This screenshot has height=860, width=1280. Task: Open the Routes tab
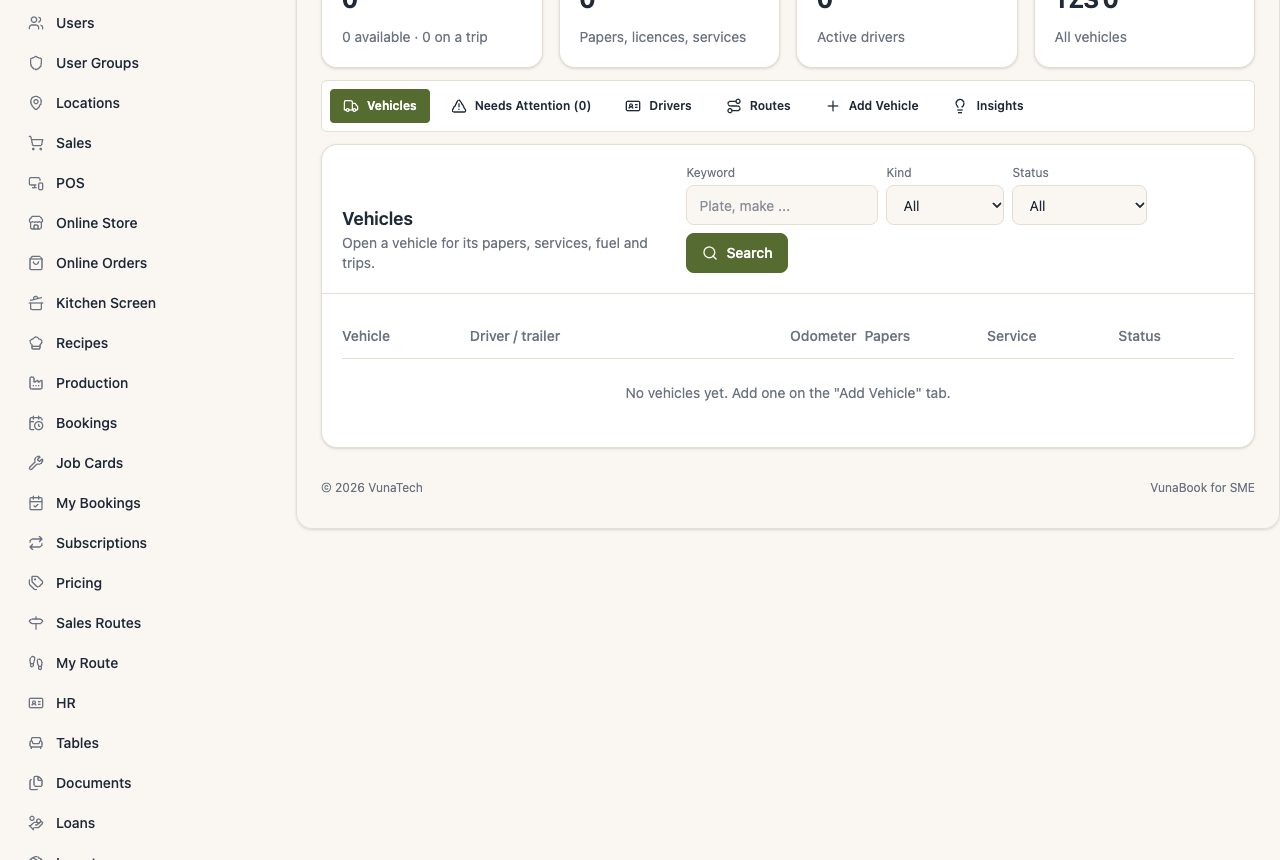[x=758, y=106]
